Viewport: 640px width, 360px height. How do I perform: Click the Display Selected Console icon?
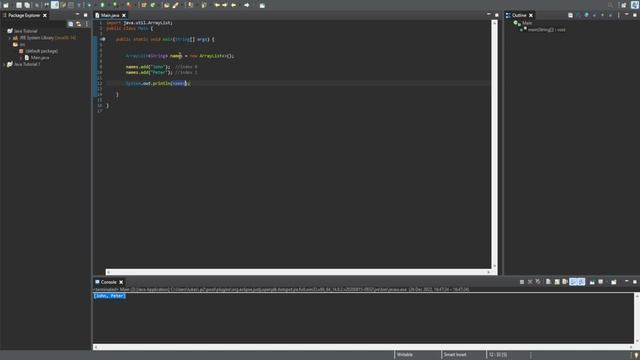tap(601, 282)
